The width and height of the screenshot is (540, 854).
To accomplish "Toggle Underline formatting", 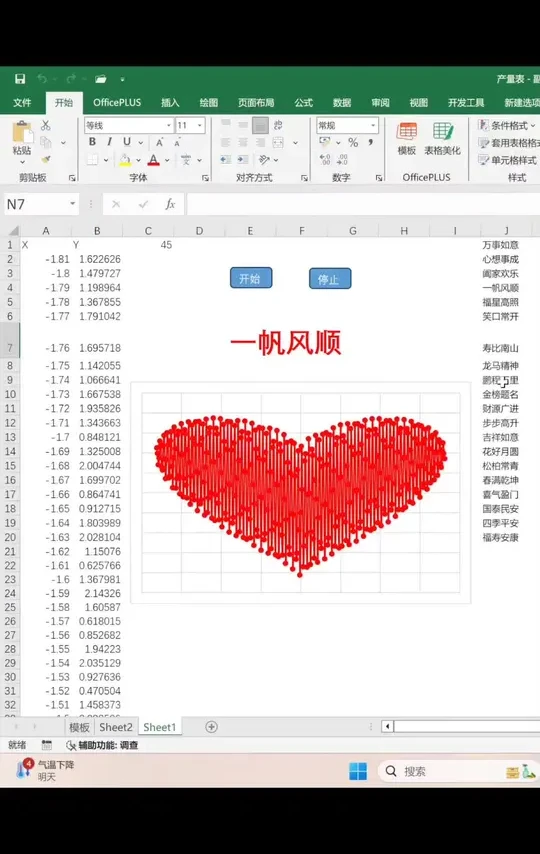I will [127, 142].
